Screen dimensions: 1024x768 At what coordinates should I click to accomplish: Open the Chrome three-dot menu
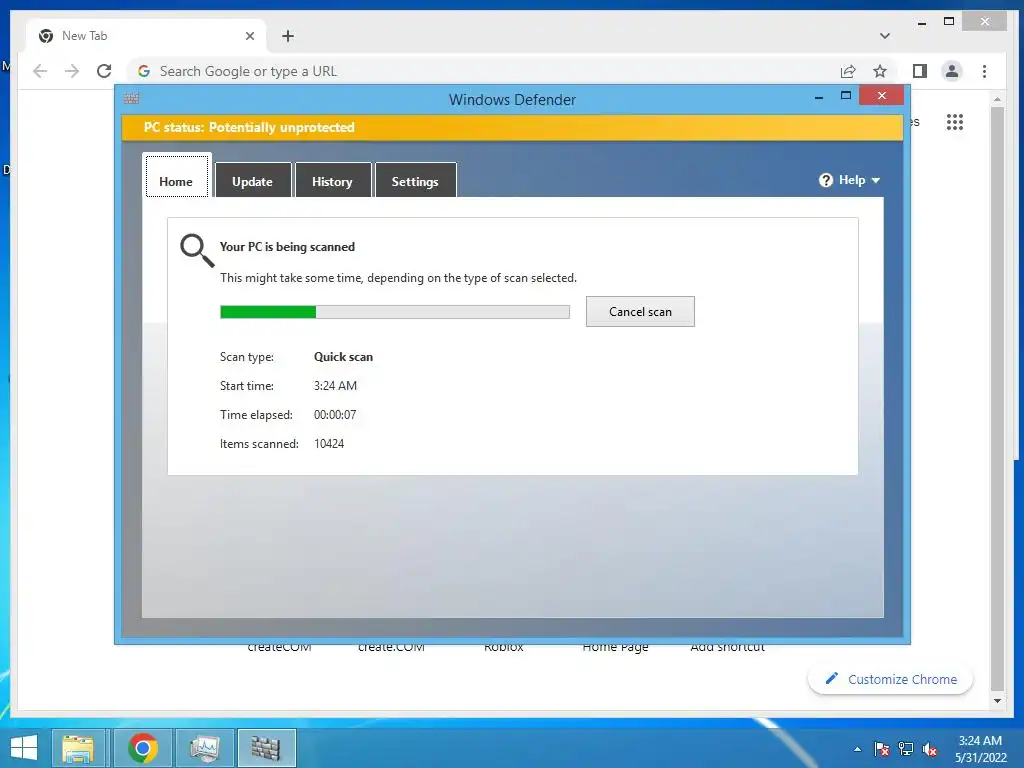click(984, 71)
